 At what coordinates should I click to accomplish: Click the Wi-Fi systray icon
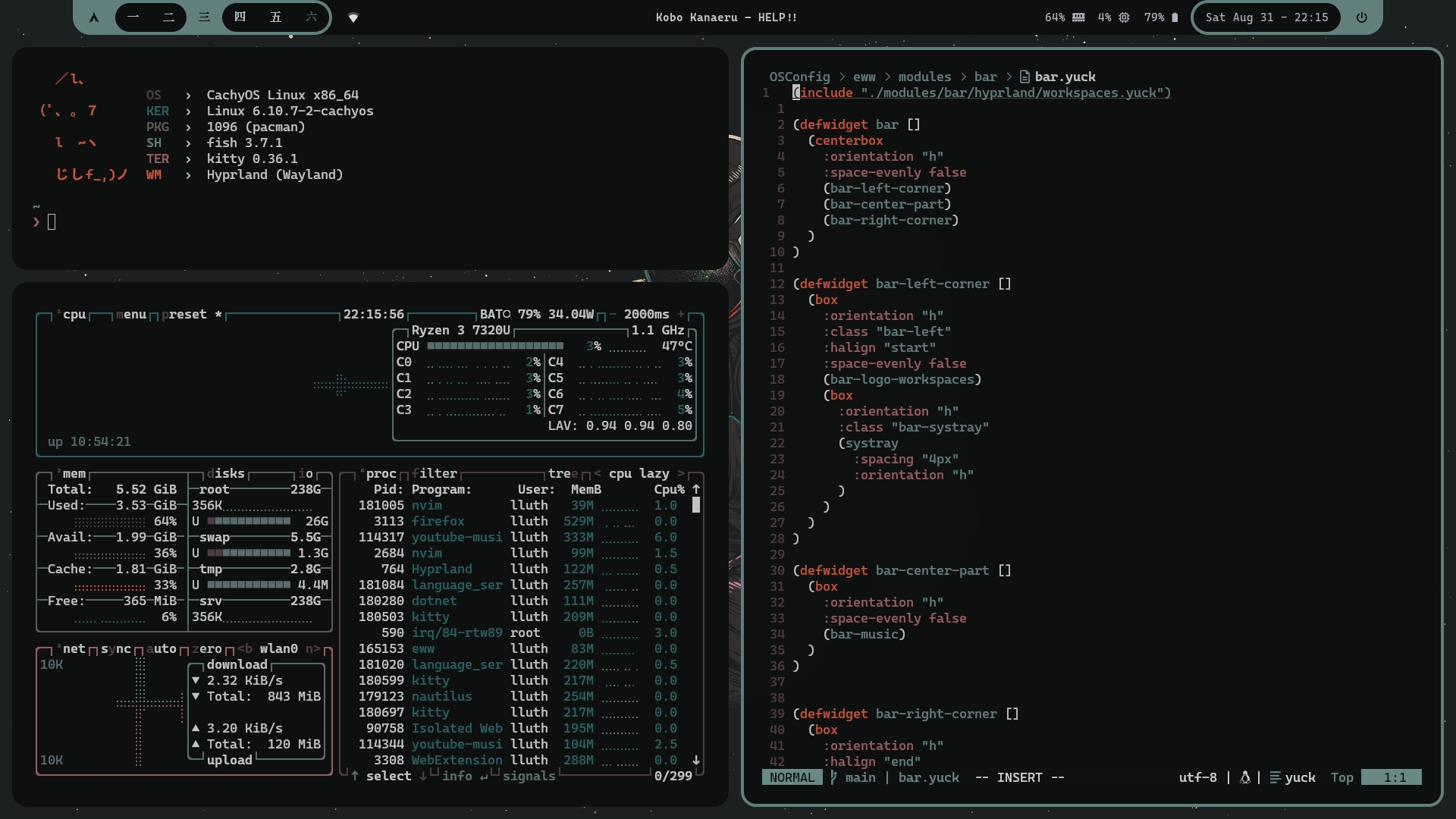[x=353, y=17]
